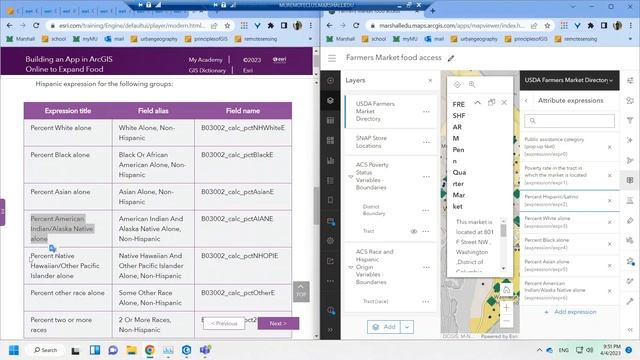Open the Map properties gear icon
Viewport: 640px width, 360px height.
pyautogui.click(x=330, y=241)
